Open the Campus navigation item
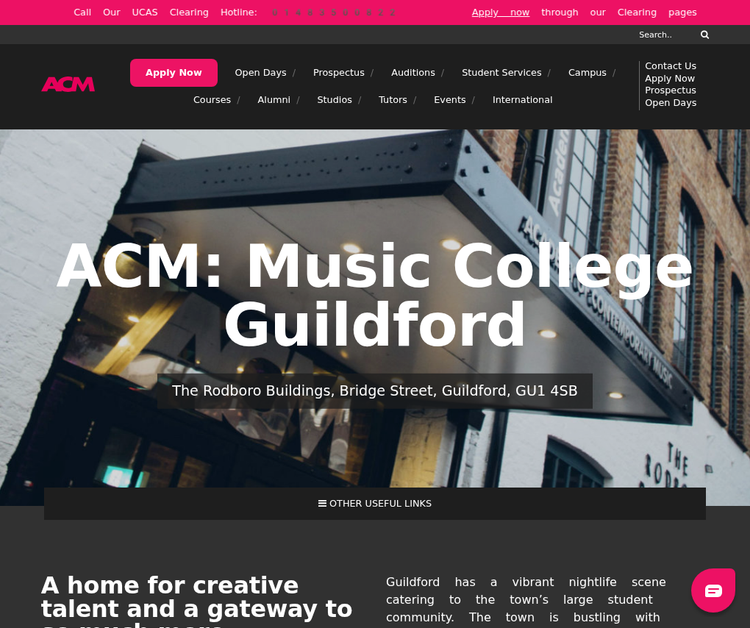The image size is (750, 628). coord(587,73)
